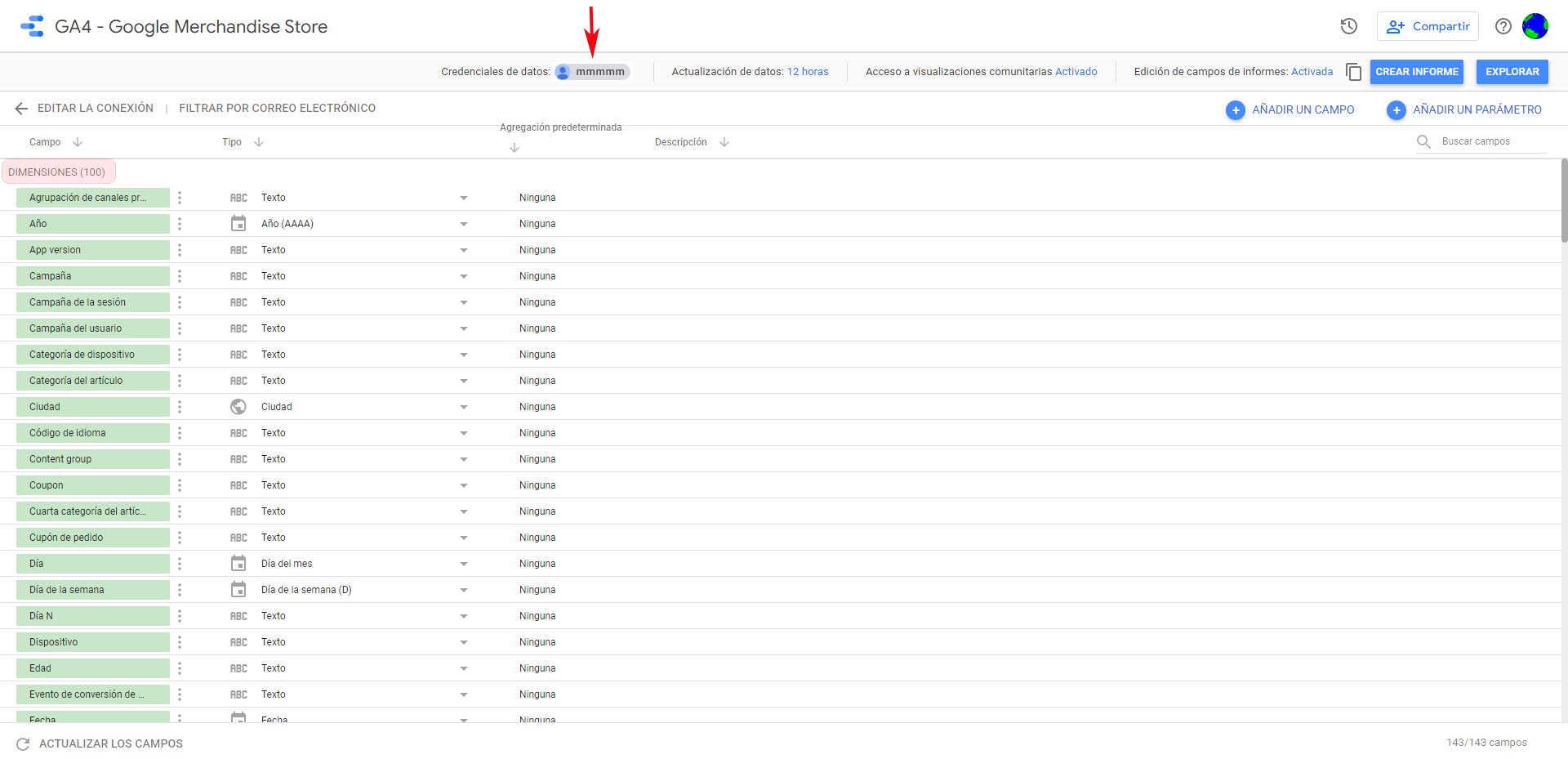Click the 143/143 campos counter

coord(1486,743)
